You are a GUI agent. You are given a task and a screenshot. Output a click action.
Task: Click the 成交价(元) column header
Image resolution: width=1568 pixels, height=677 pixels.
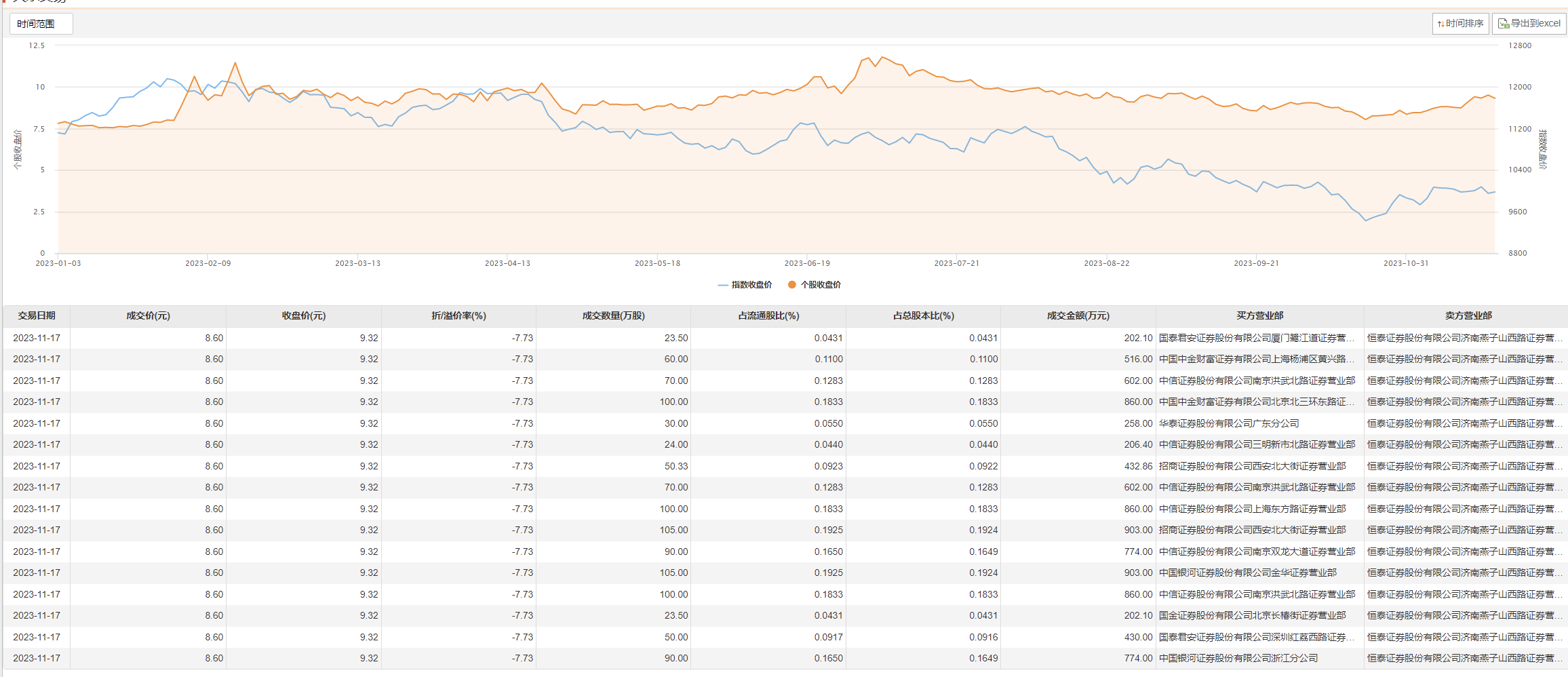(x=148, y=316)
